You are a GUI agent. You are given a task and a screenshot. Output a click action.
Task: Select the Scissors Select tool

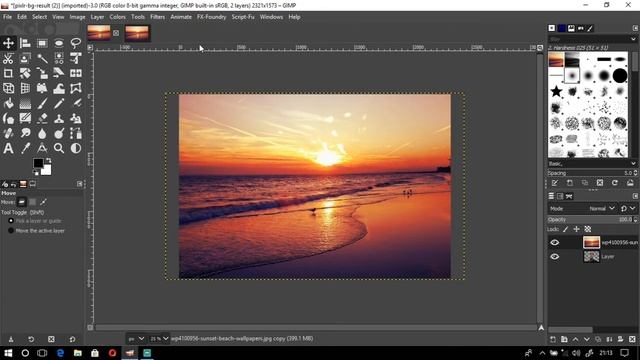tap(8, 58)
